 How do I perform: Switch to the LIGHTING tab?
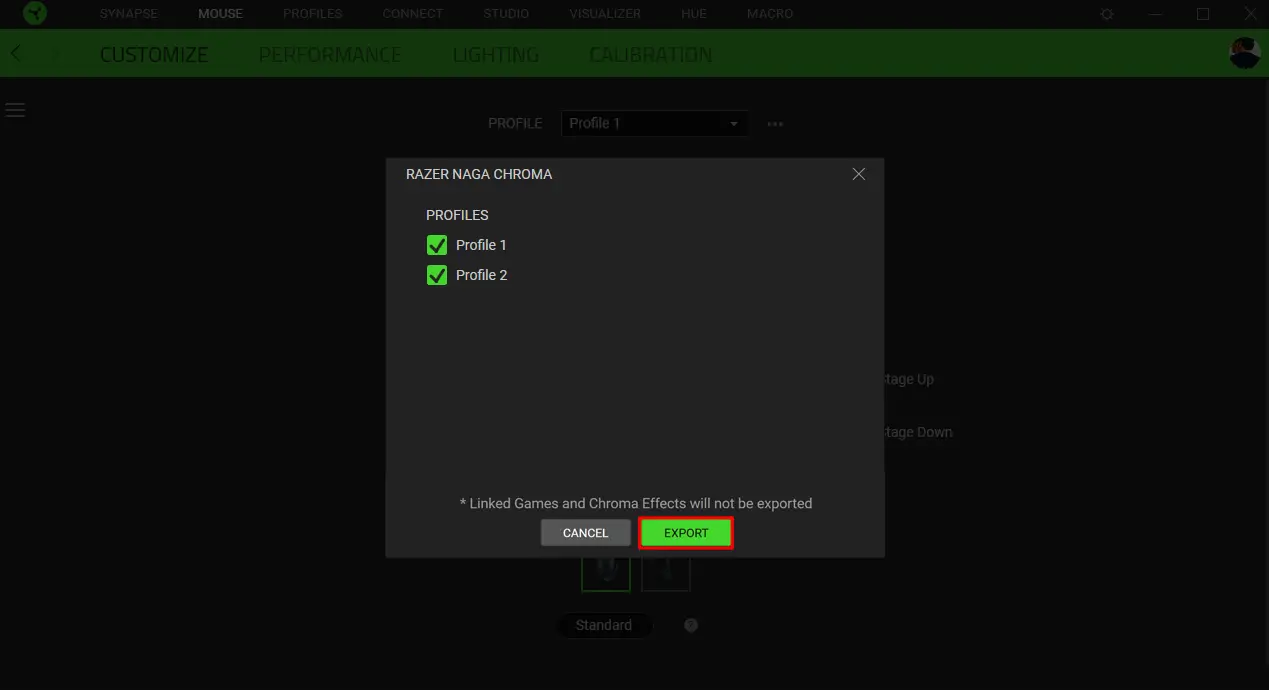pos(495,54)
